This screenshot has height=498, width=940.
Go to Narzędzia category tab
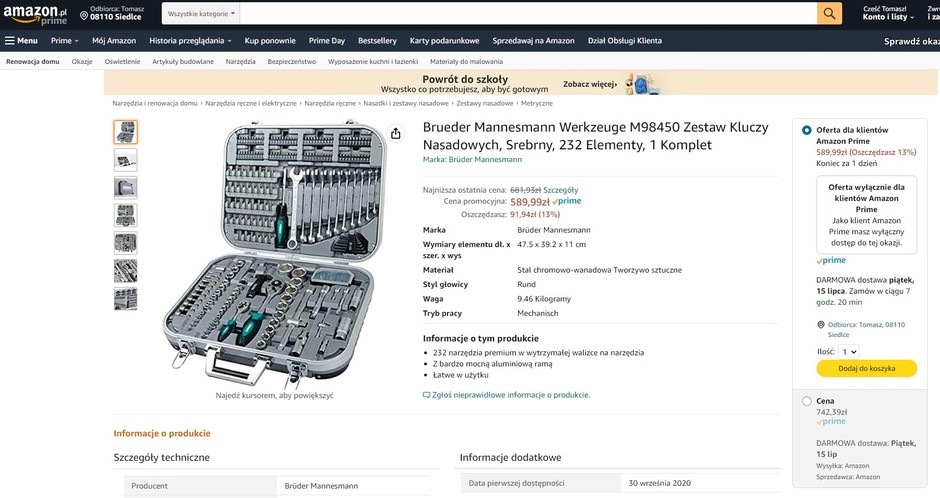240,61
